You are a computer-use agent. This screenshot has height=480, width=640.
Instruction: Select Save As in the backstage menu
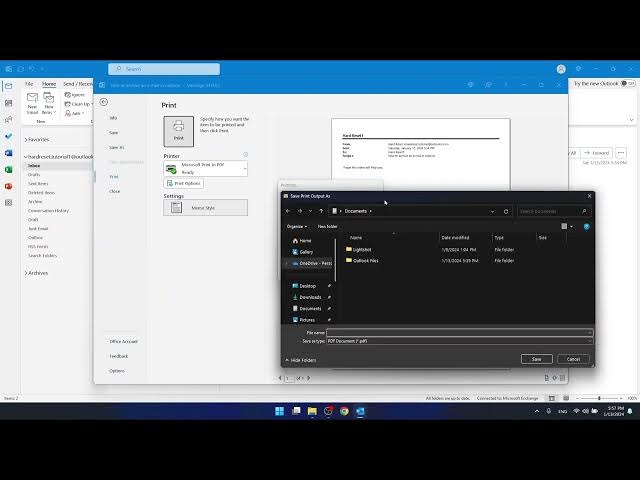tap(116, 147)
